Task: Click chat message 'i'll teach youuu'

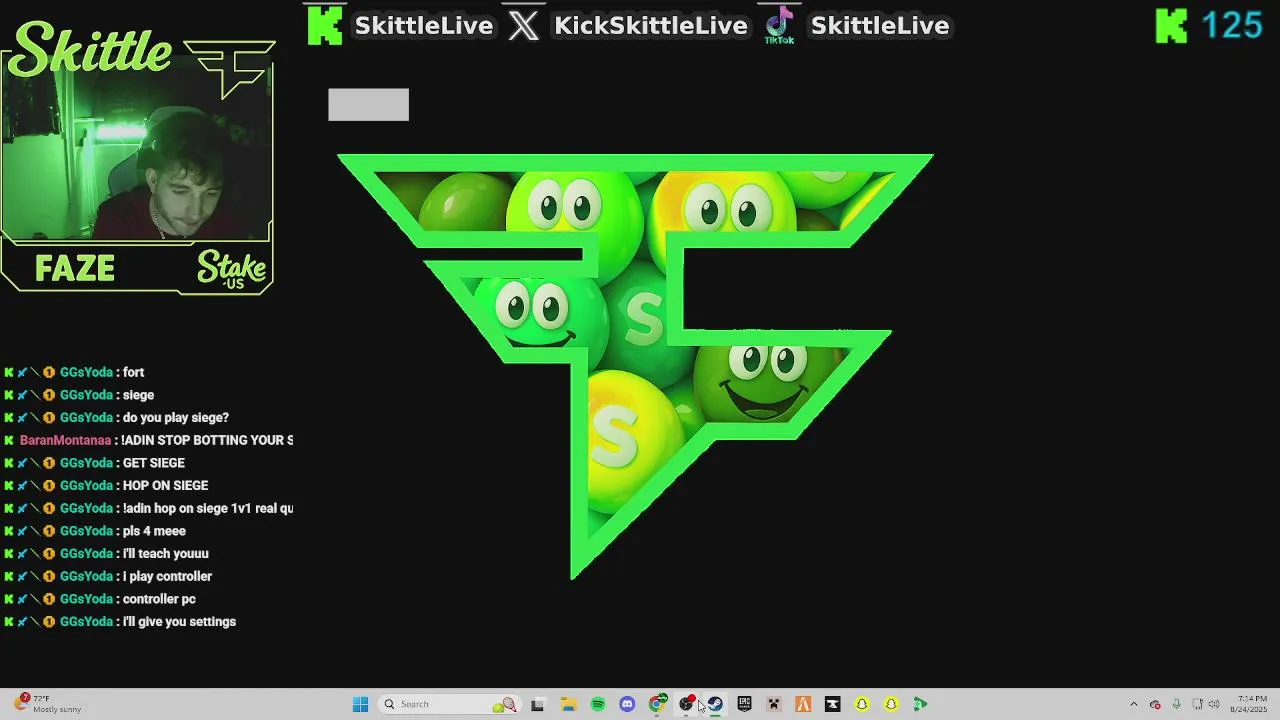Action: click(x=166, y=554)
